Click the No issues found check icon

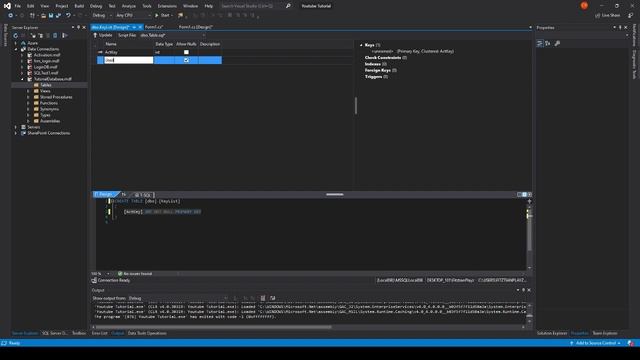click(x=120, y=273)
